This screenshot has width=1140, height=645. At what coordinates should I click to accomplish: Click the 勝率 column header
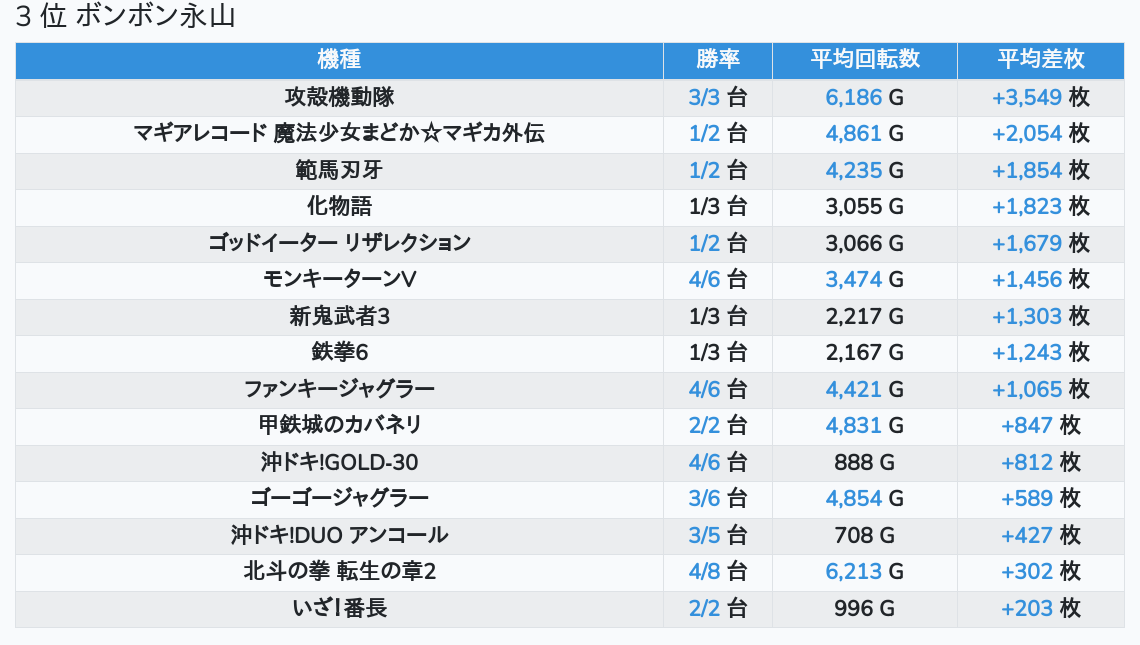tap(717, 60)
